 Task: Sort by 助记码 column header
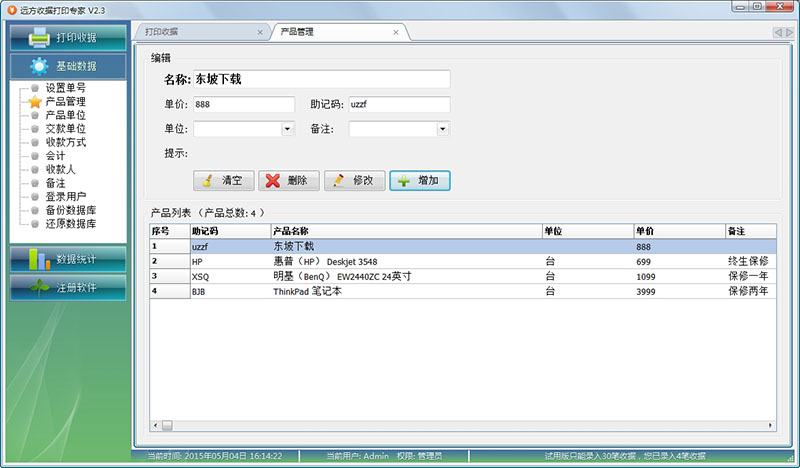231,231
